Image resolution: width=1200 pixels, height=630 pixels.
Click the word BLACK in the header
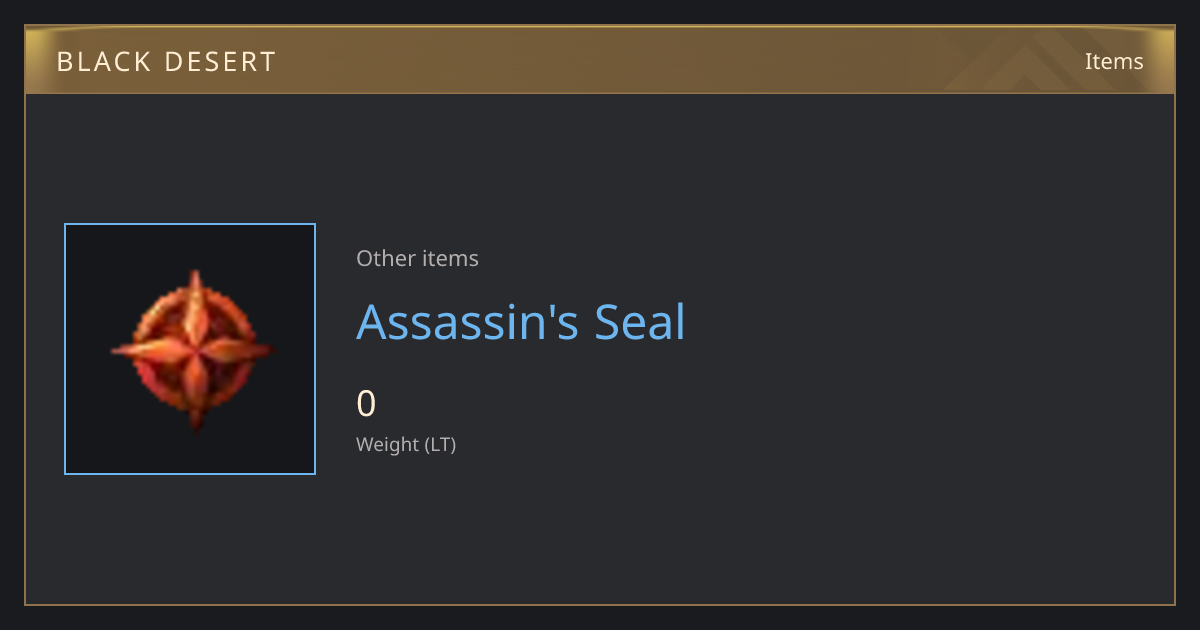click(x=100, y=62)
